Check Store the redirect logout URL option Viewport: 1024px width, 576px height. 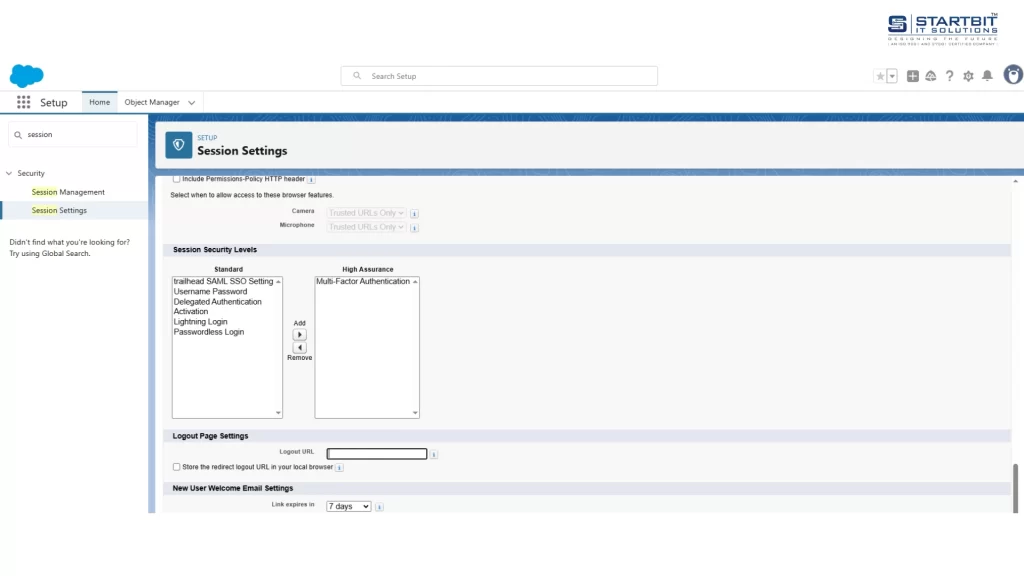click(x=177, y=467)
